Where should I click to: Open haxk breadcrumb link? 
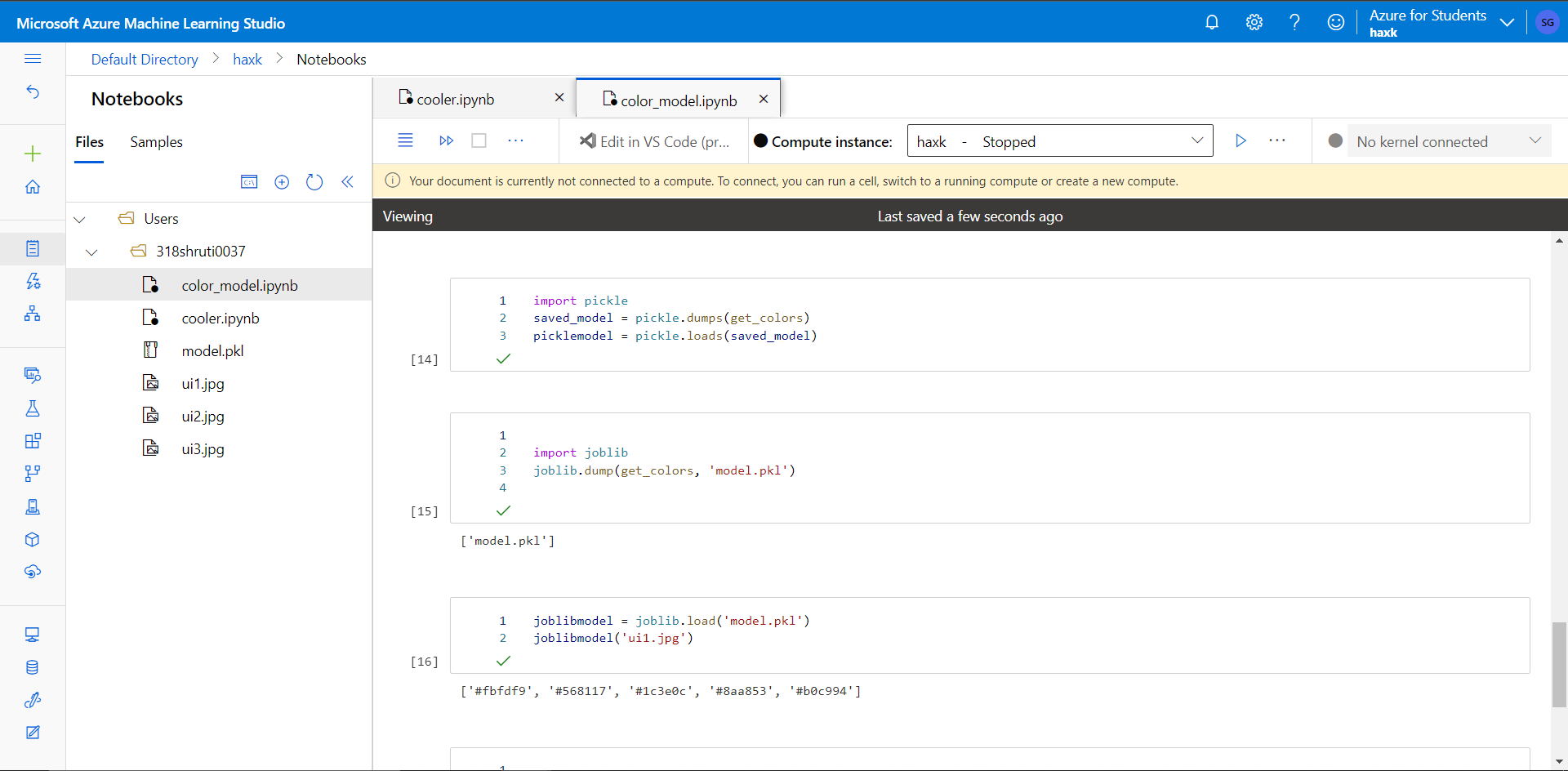point(247,60)
